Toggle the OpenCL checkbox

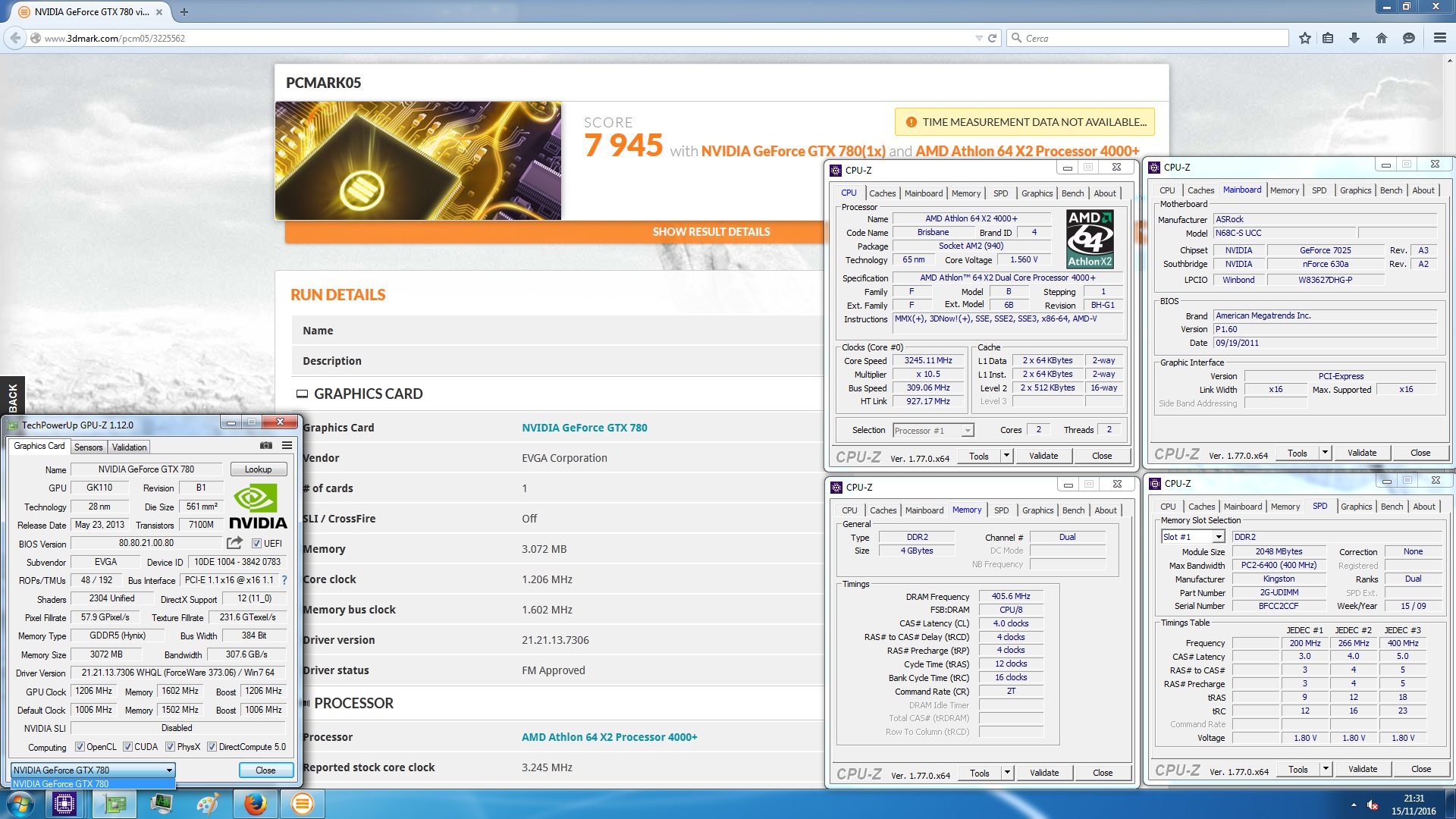80,747
